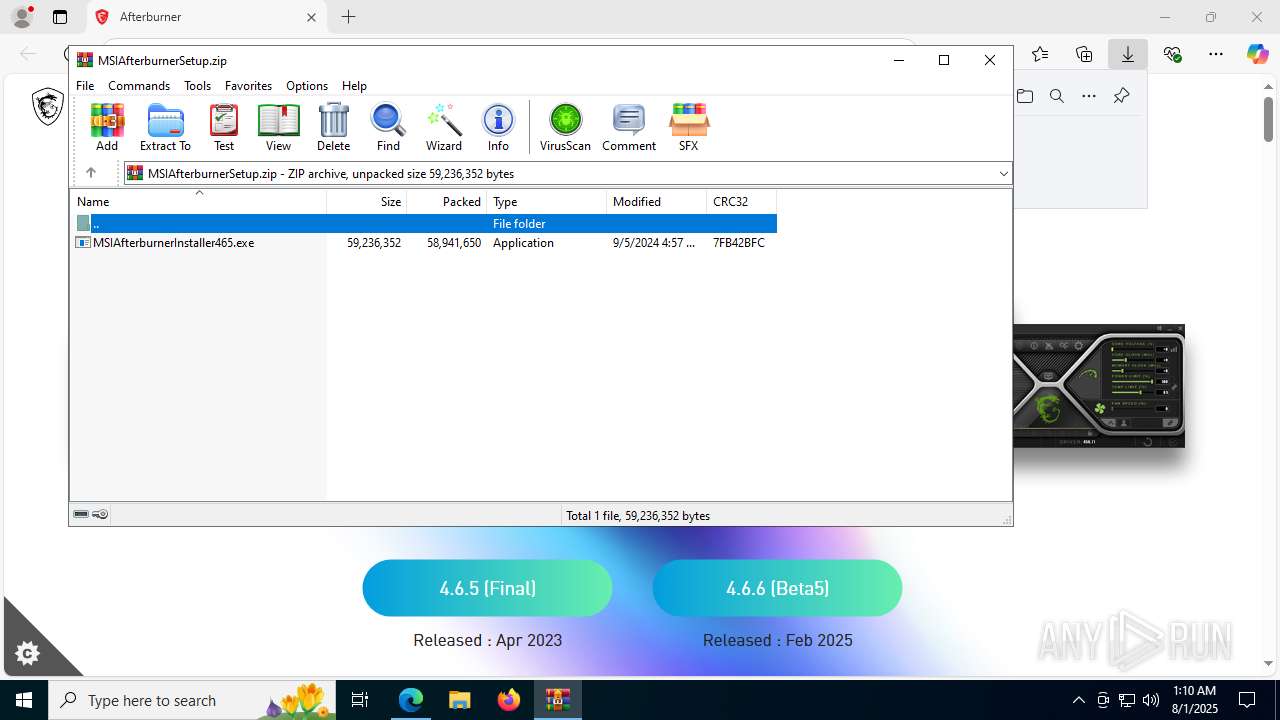Open the Find tool
Viewport: 1280px width, 720px height.
(x=388, y=127)
